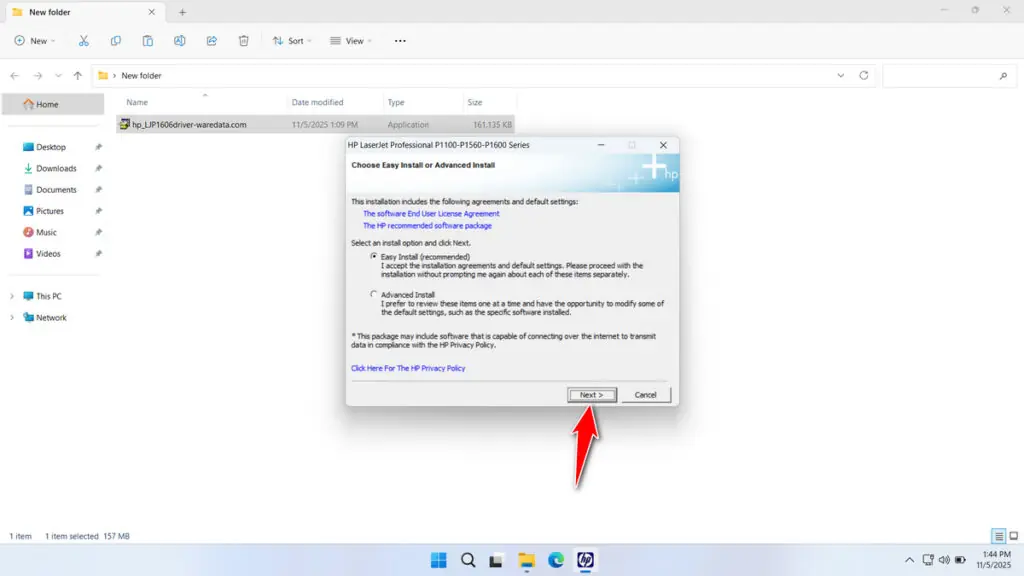Image resolution: width=1024 pixels, height=576 pixels.
Task: Select the Paste icon
Action: point(147,40)
